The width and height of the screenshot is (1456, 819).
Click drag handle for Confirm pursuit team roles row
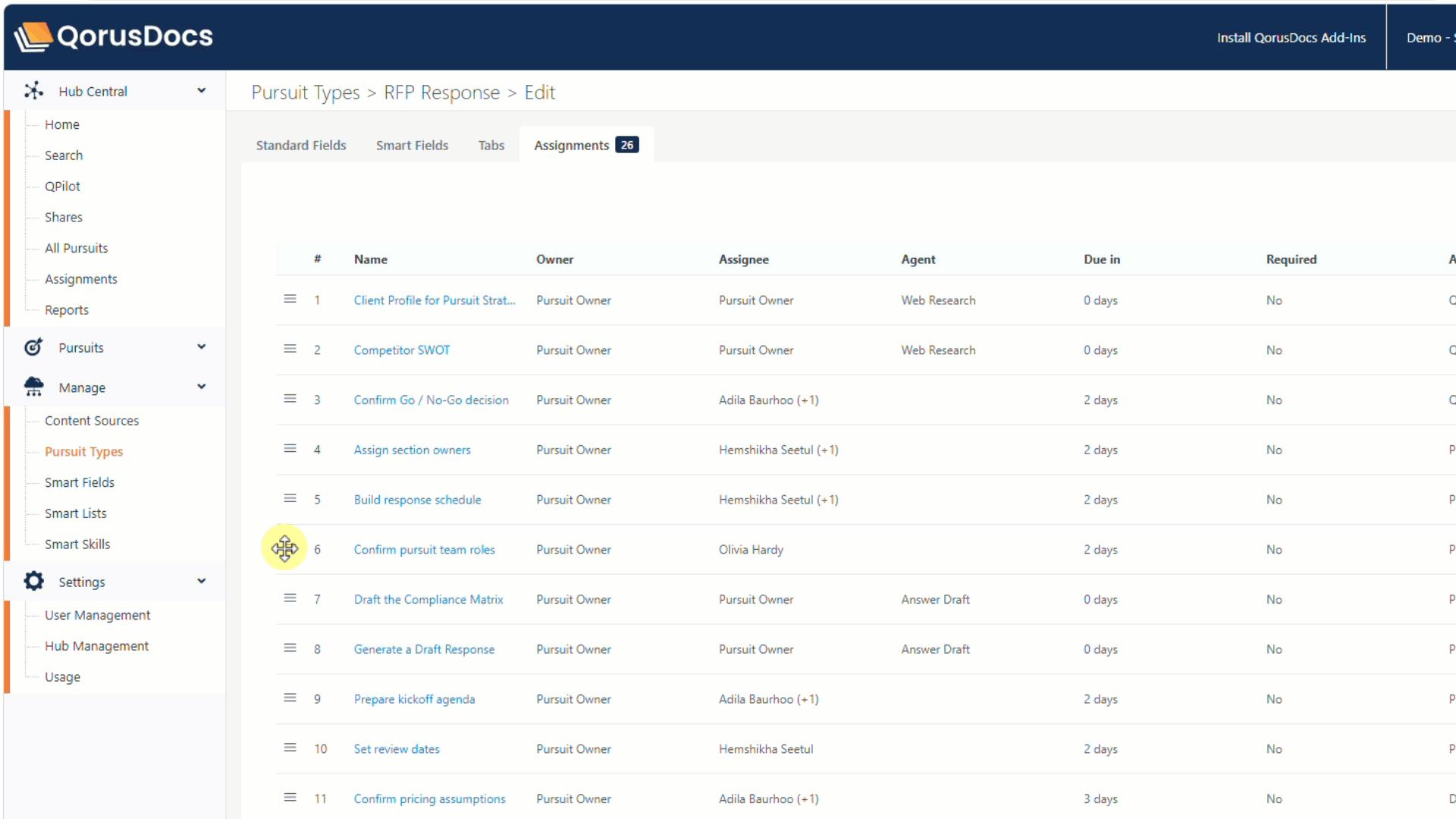284,548
